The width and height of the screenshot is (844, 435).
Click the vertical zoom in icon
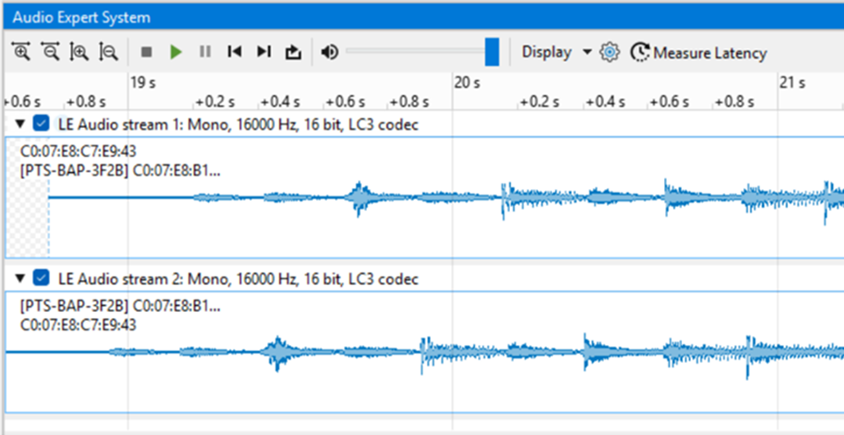(x=80, y=52)
